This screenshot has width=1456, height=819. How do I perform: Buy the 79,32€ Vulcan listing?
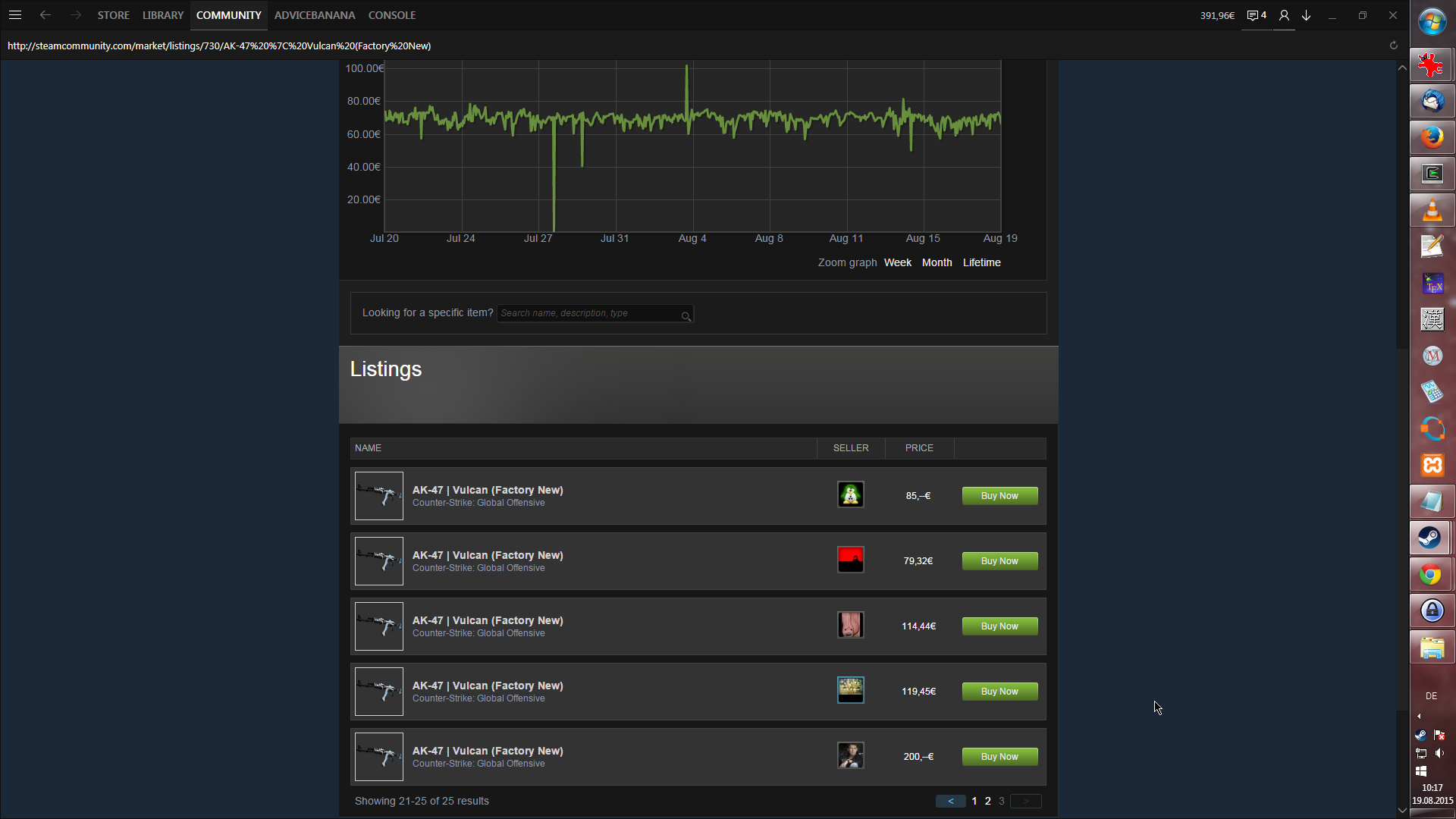(x=999, y=561)
